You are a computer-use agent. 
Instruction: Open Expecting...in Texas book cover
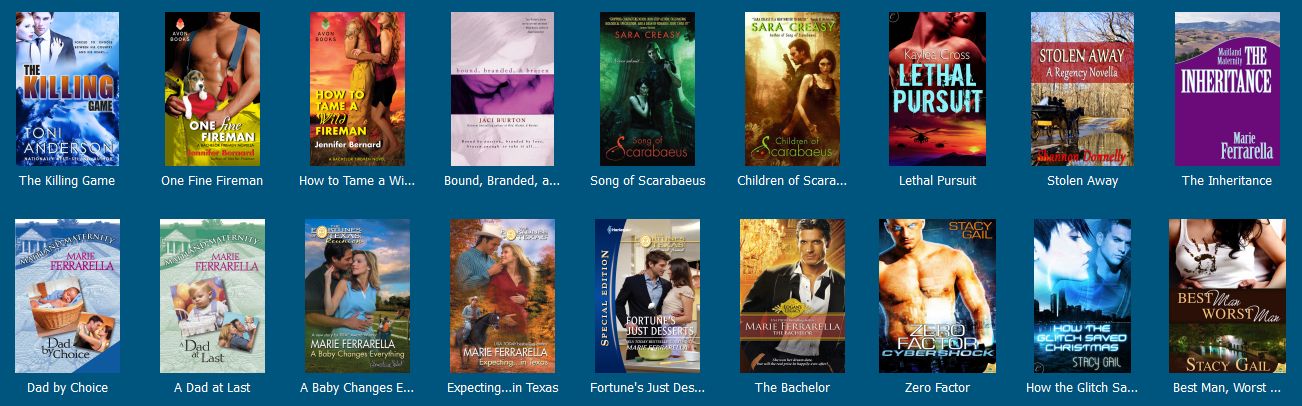[502, 296]
